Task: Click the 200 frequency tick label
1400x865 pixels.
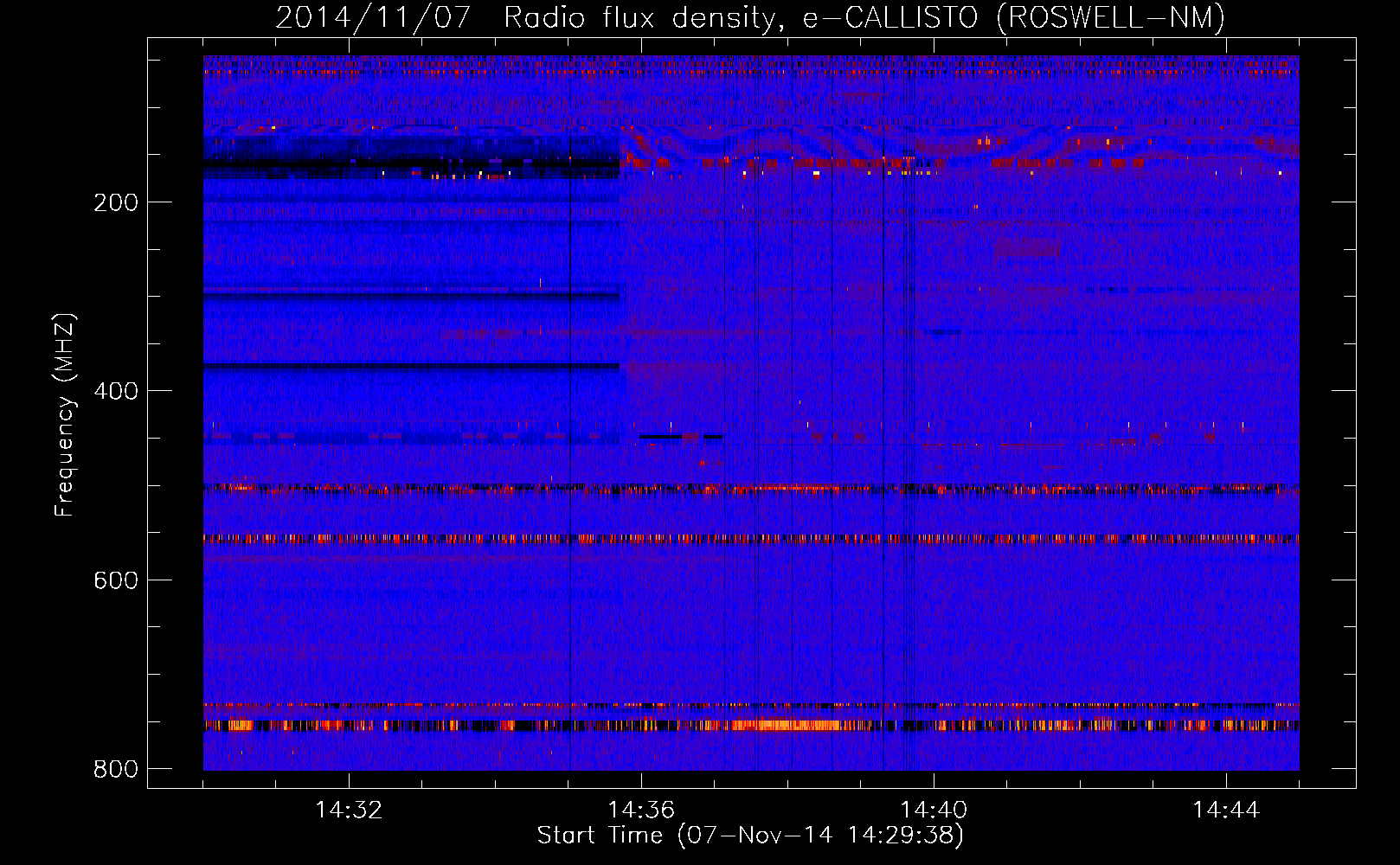Action: coord(116,202)
